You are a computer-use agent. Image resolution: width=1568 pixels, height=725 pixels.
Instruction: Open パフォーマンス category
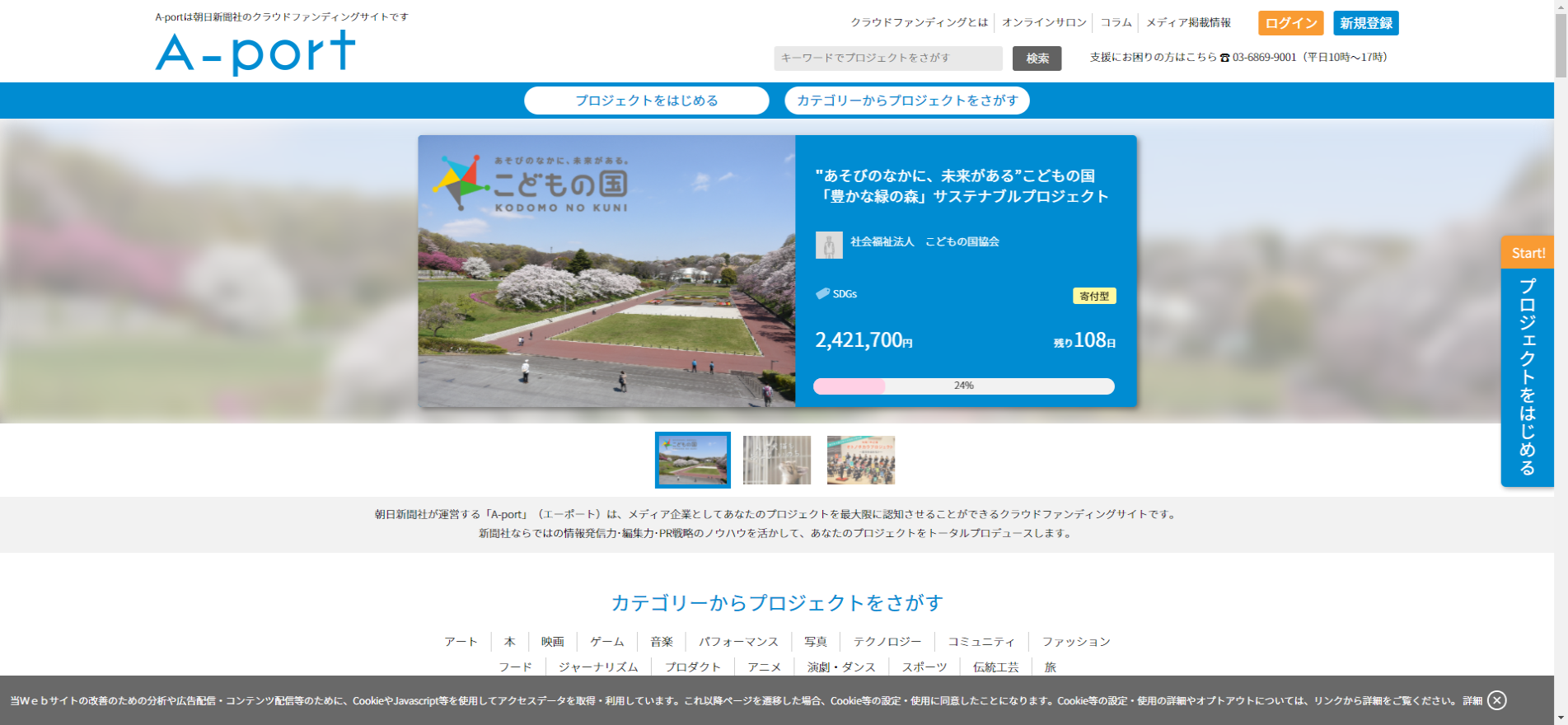[738, 642]
